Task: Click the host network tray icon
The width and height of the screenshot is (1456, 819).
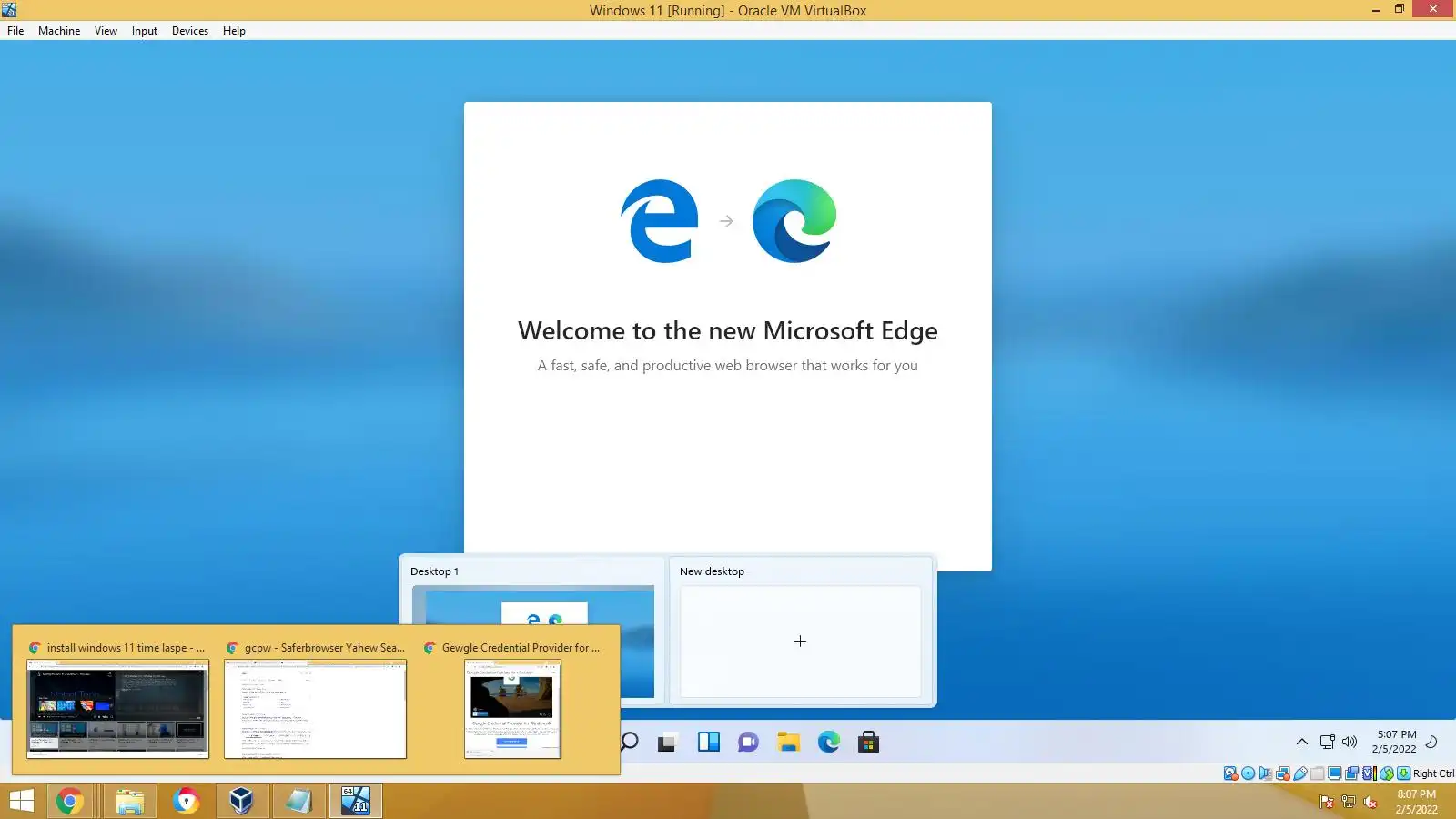Action: pyautogui.click(x=1349, y=802)
